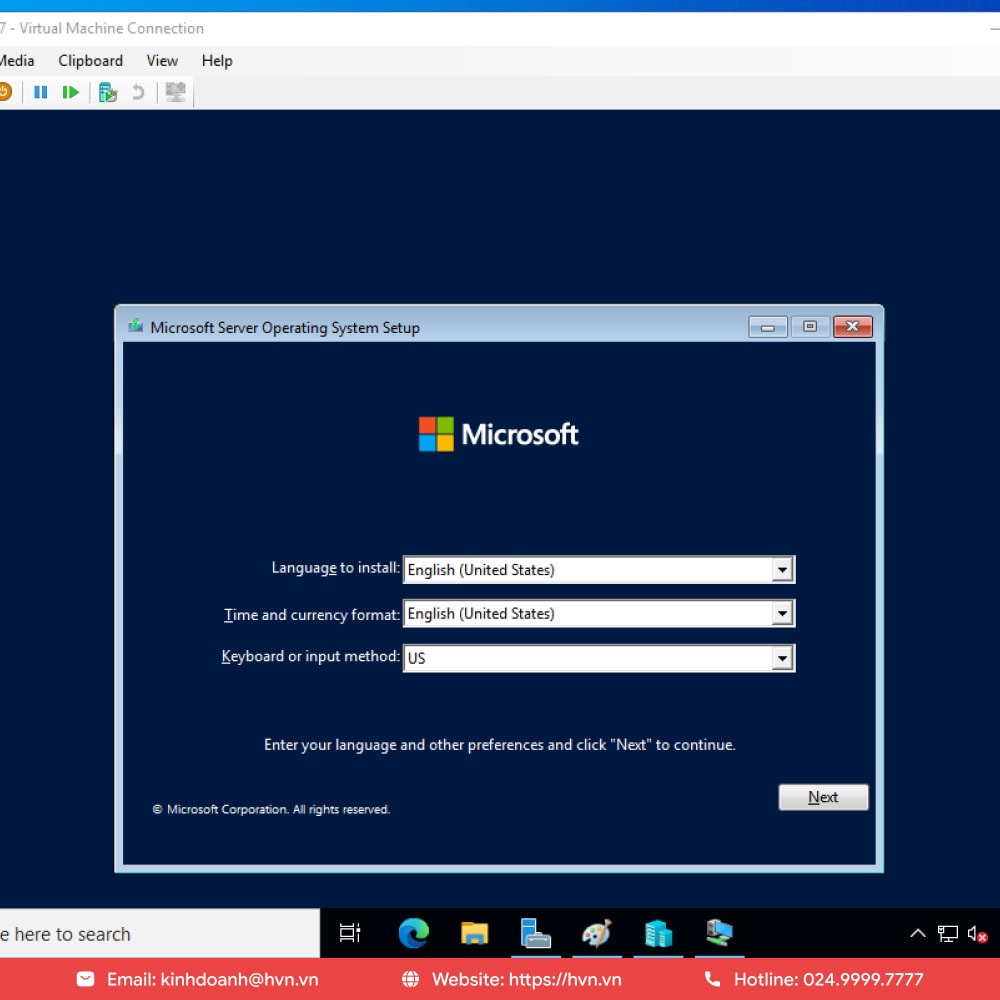
Task: Click the Enhanced Session toolbar icon
Action: coord(175,92)
